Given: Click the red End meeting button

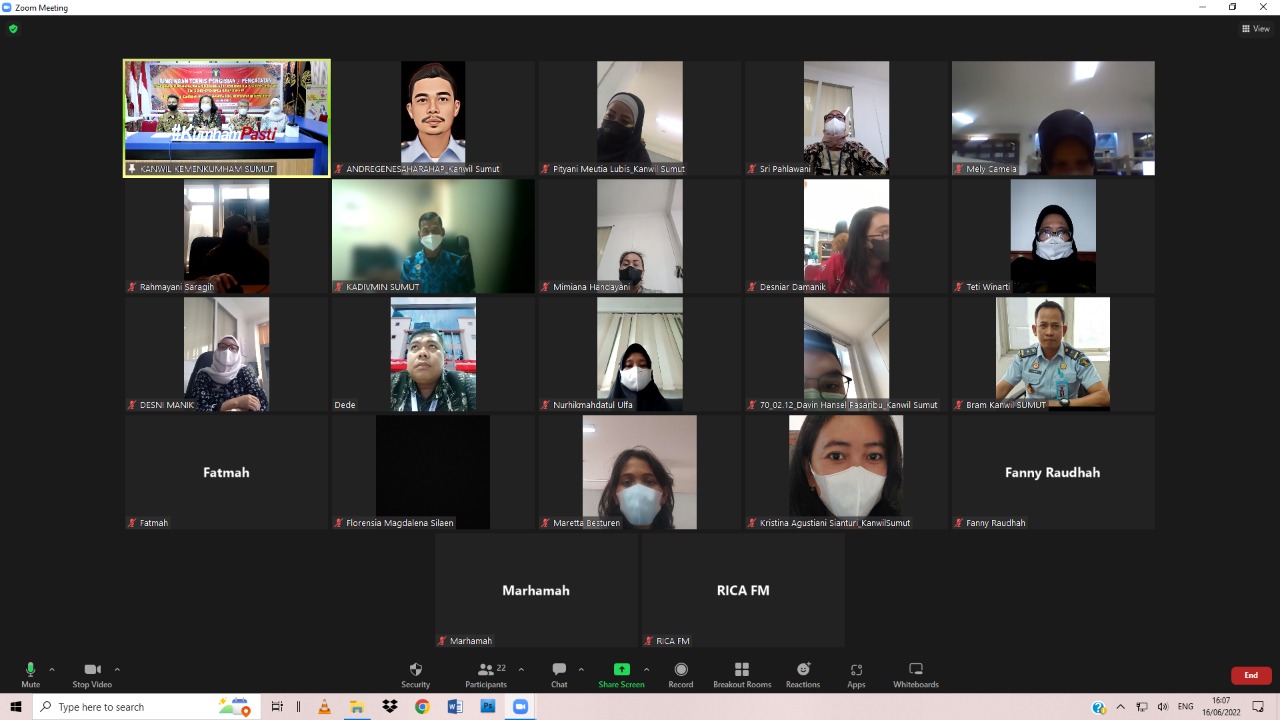Looking at the screenshot, I should pos(1251,675).
